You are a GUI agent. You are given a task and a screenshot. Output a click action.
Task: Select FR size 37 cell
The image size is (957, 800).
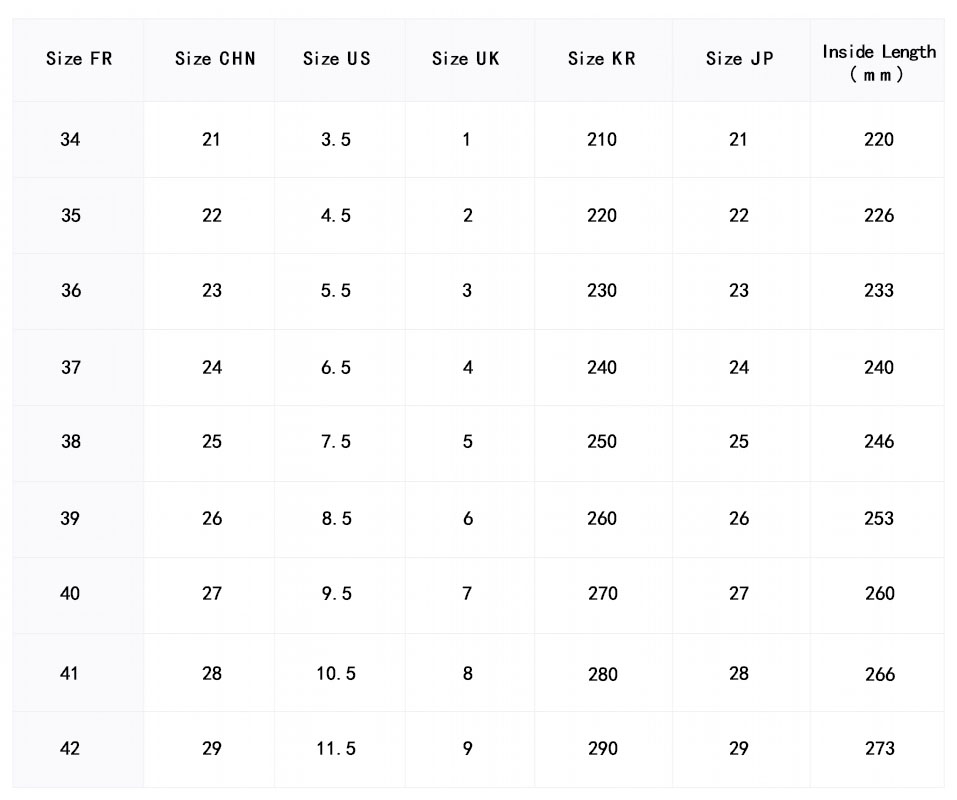70,367
